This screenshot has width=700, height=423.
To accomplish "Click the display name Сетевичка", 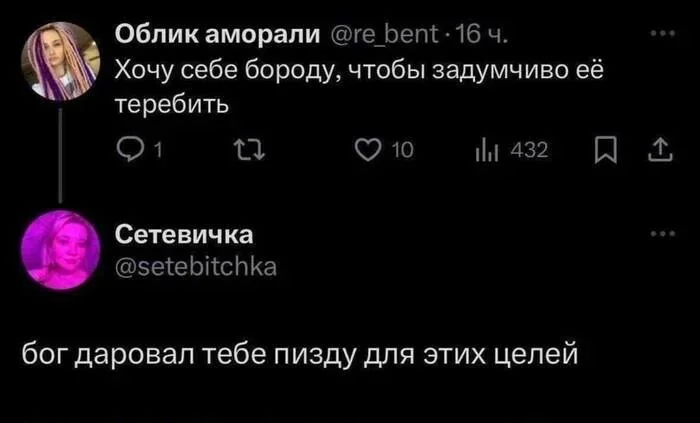I will (184, 235).
